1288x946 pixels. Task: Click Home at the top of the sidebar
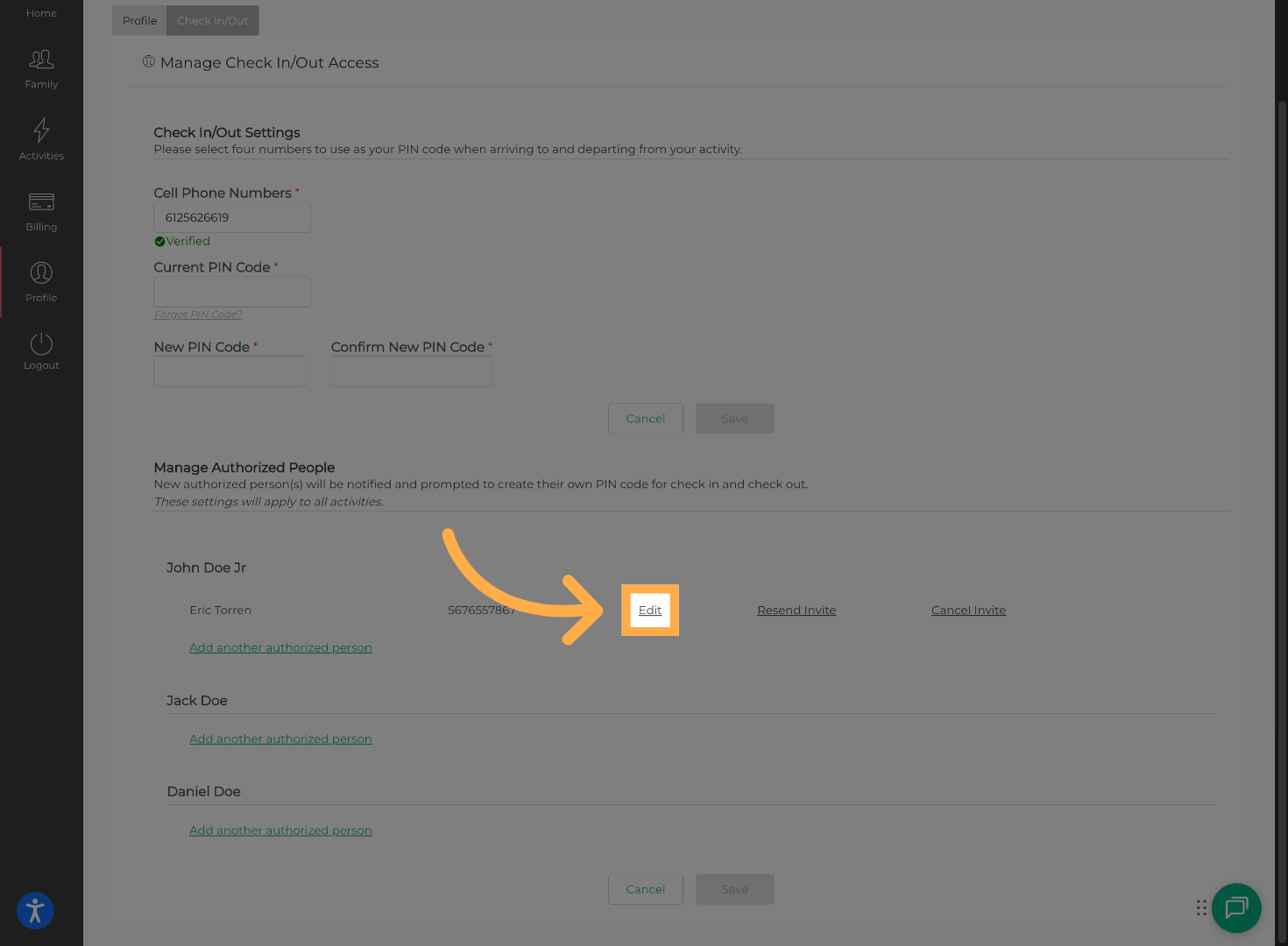coord(41,12)
